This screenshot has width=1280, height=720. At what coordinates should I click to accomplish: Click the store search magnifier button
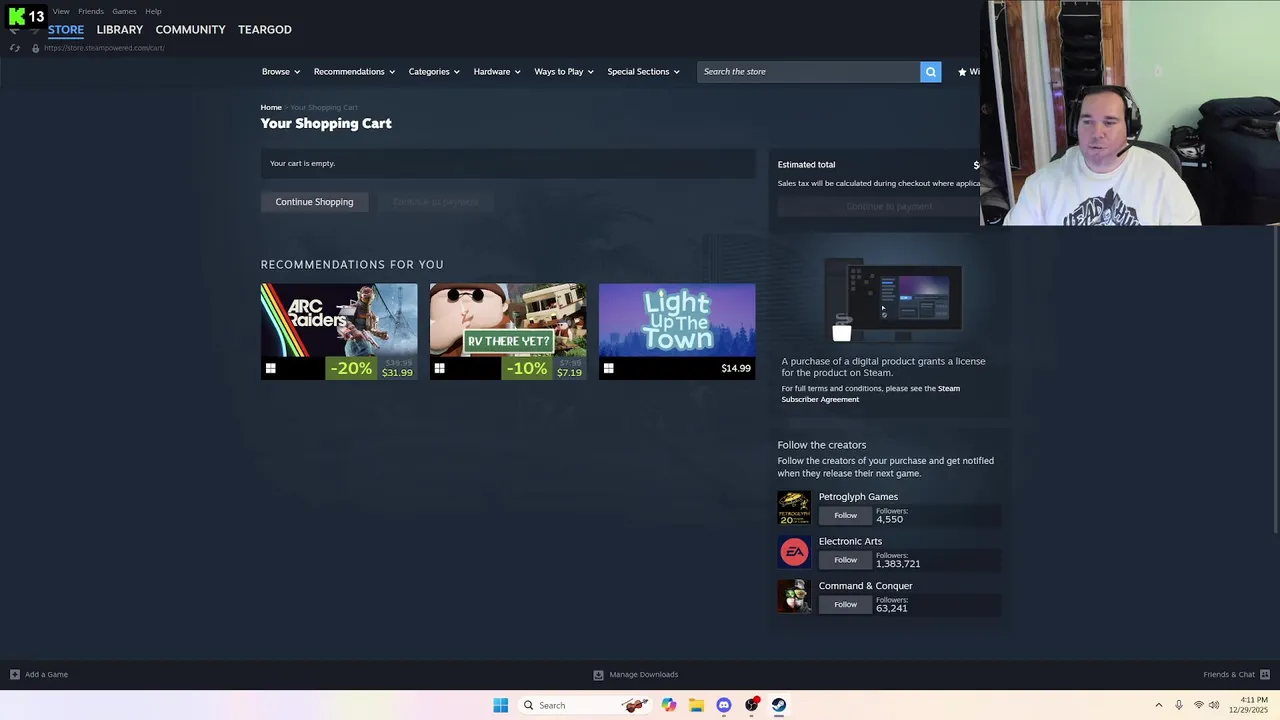tap(930, 72)
